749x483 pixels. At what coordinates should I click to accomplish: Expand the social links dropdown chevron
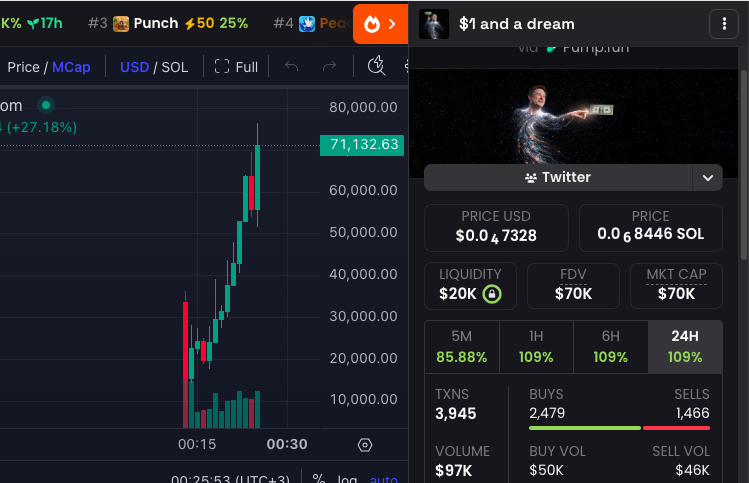[x=708, y=177]
